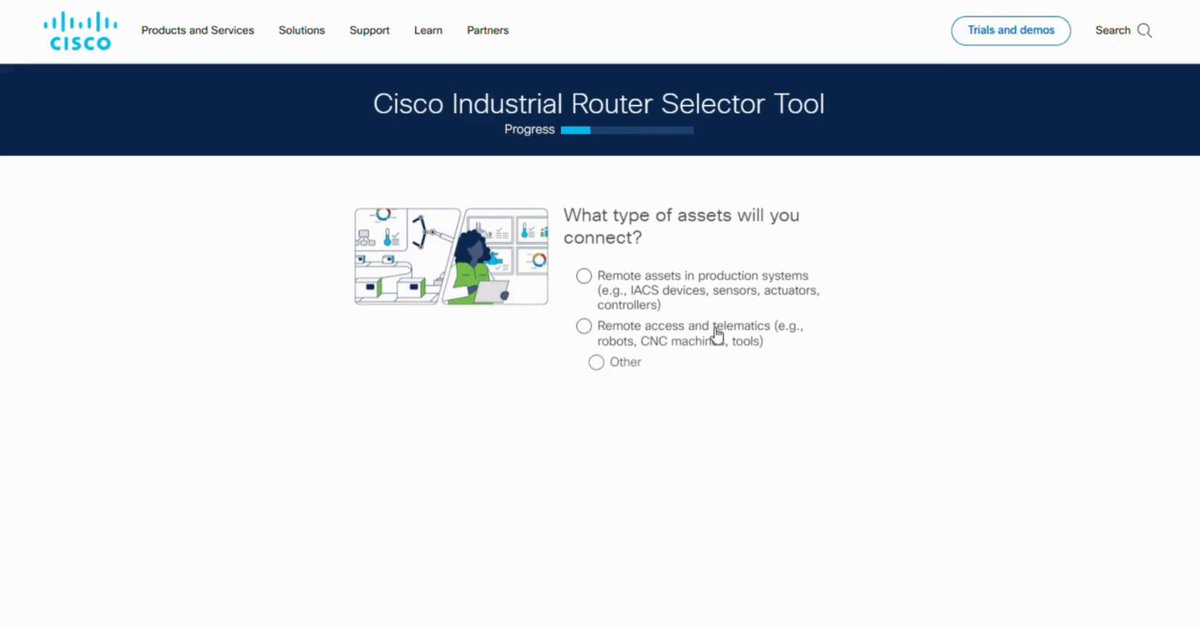
Task: Select the Other radio button
Action: [x=596, y=362]
